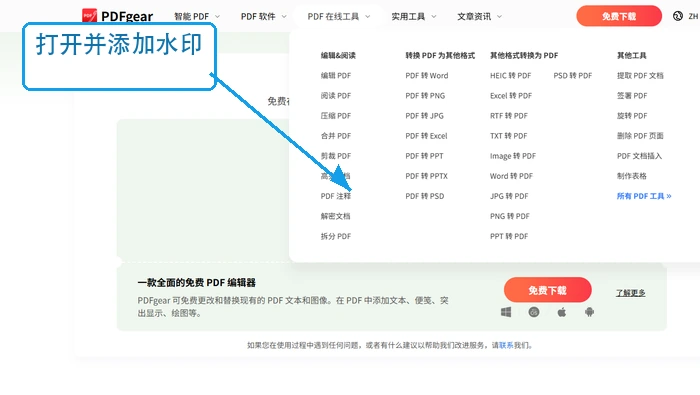Open RTF 转 PDF tool
Viewport: 700px width, 395px height.
coord(509,116)
